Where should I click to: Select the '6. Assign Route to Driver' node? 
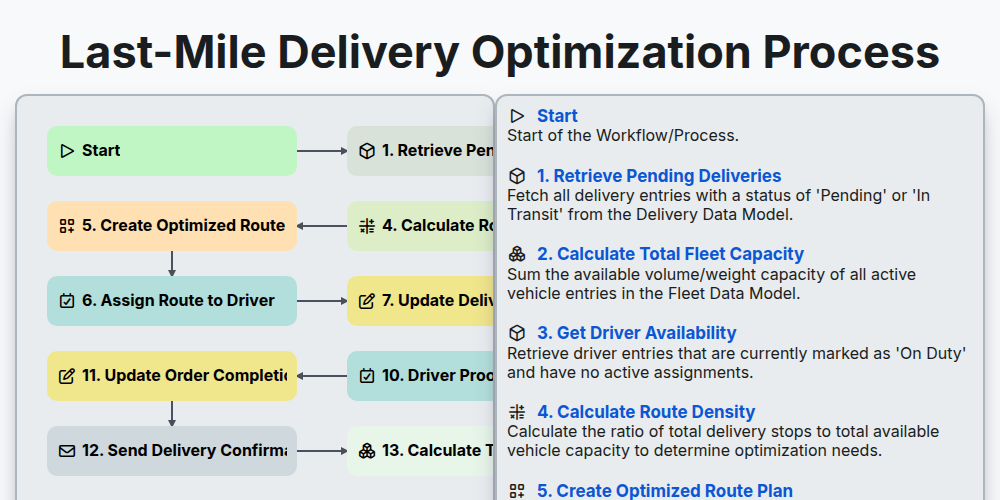tap(172, 301)
